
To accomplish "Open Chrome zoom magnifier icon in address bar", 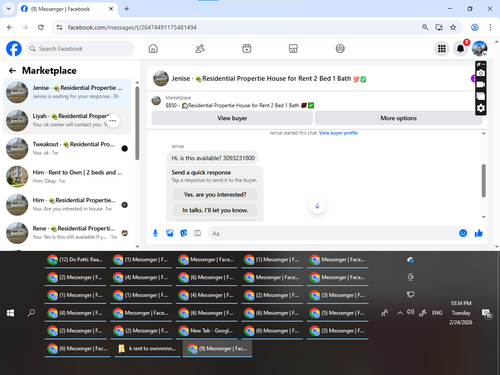I will (425, 27).
